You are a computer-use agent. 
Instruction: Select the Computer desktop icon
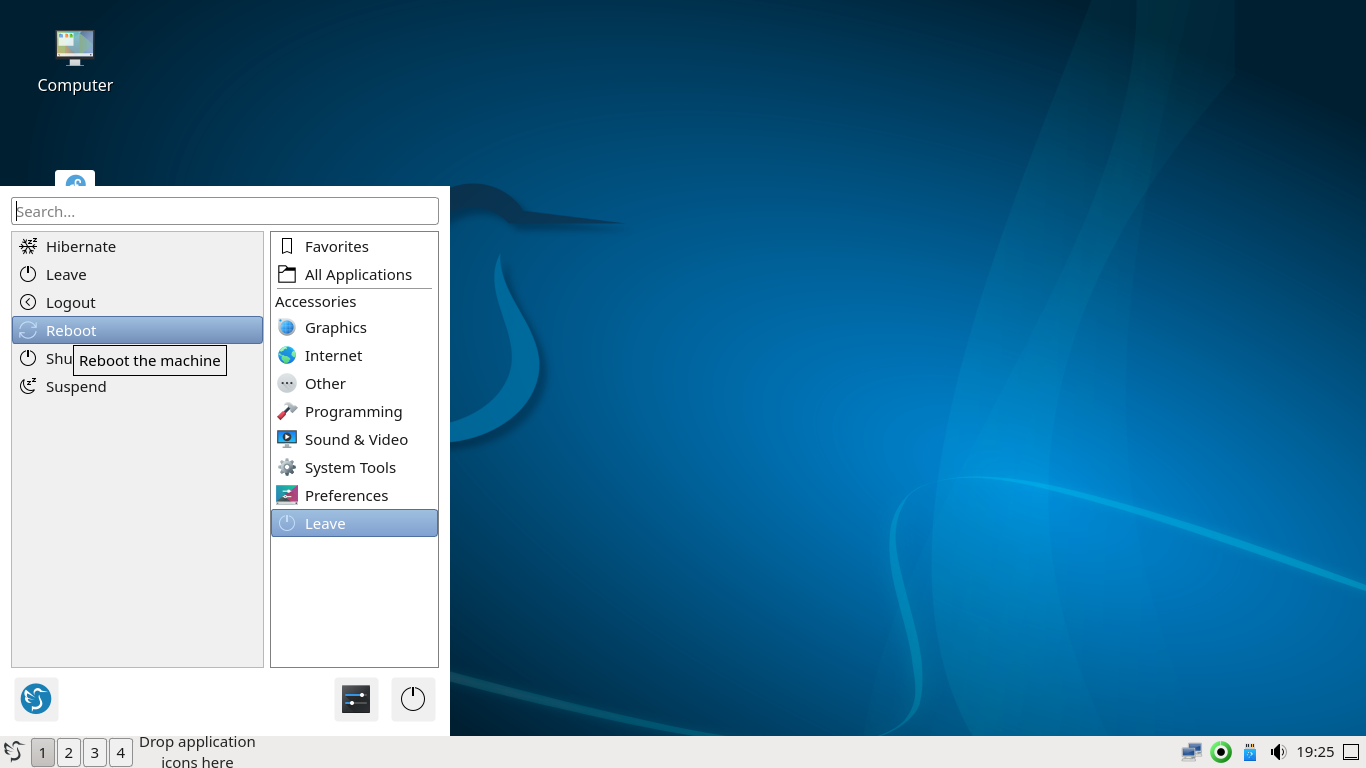pos(75,60)
